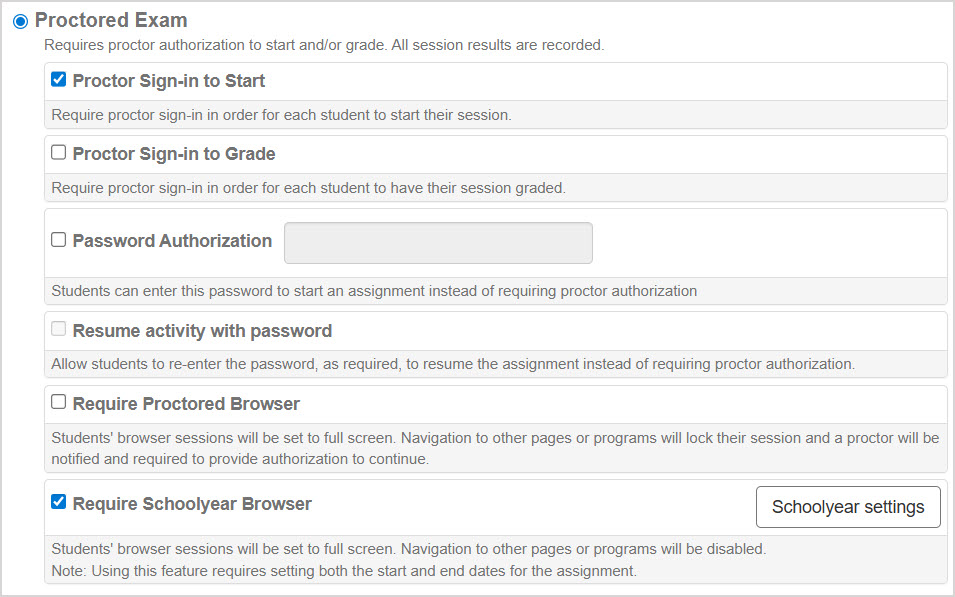This screenshot has width=955, height=597.
Task: Check the Require Proctored Browser checkbox
Action: point(59,402)
